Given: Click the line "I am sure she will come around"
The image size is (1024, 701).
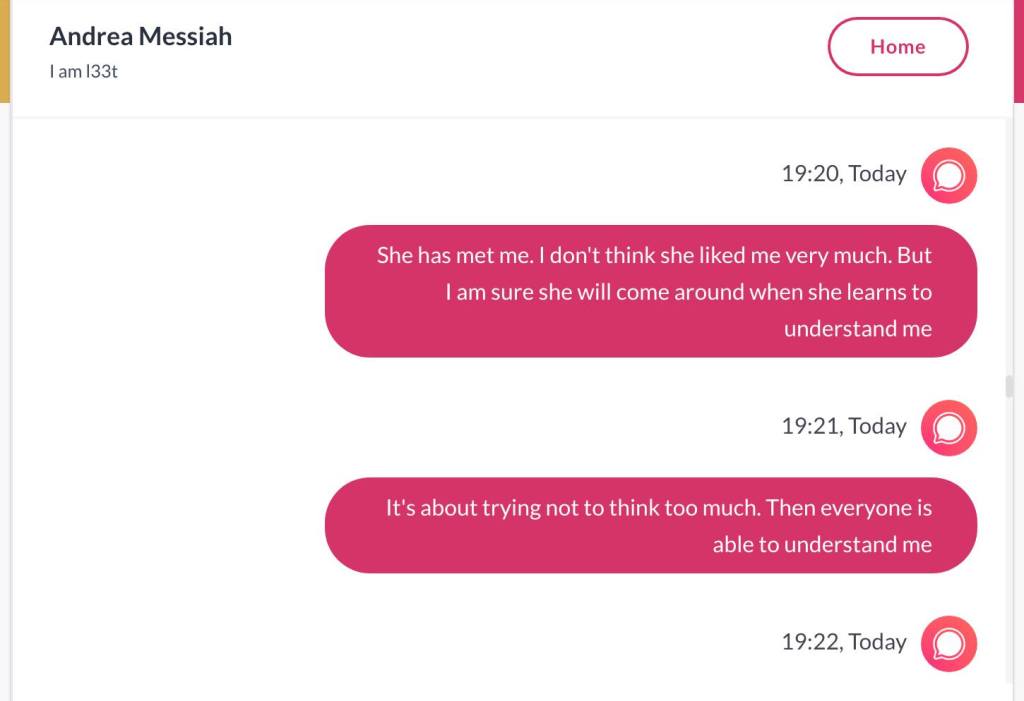Looking at the screenshot, I should pyautogui.click(x=688, y=292).
